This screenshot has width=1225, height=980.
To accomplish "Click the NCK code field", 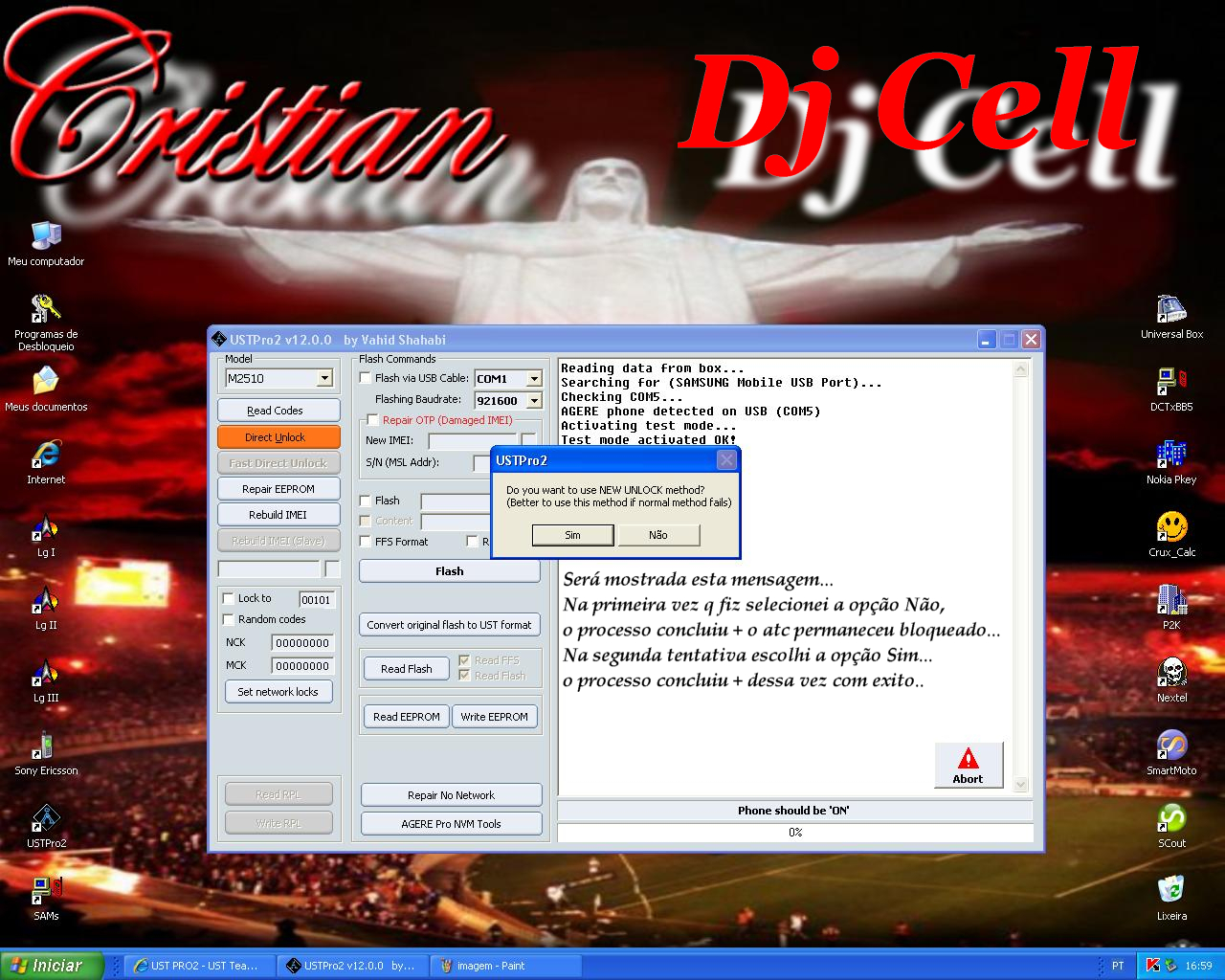I will click(x=303, y=643).
